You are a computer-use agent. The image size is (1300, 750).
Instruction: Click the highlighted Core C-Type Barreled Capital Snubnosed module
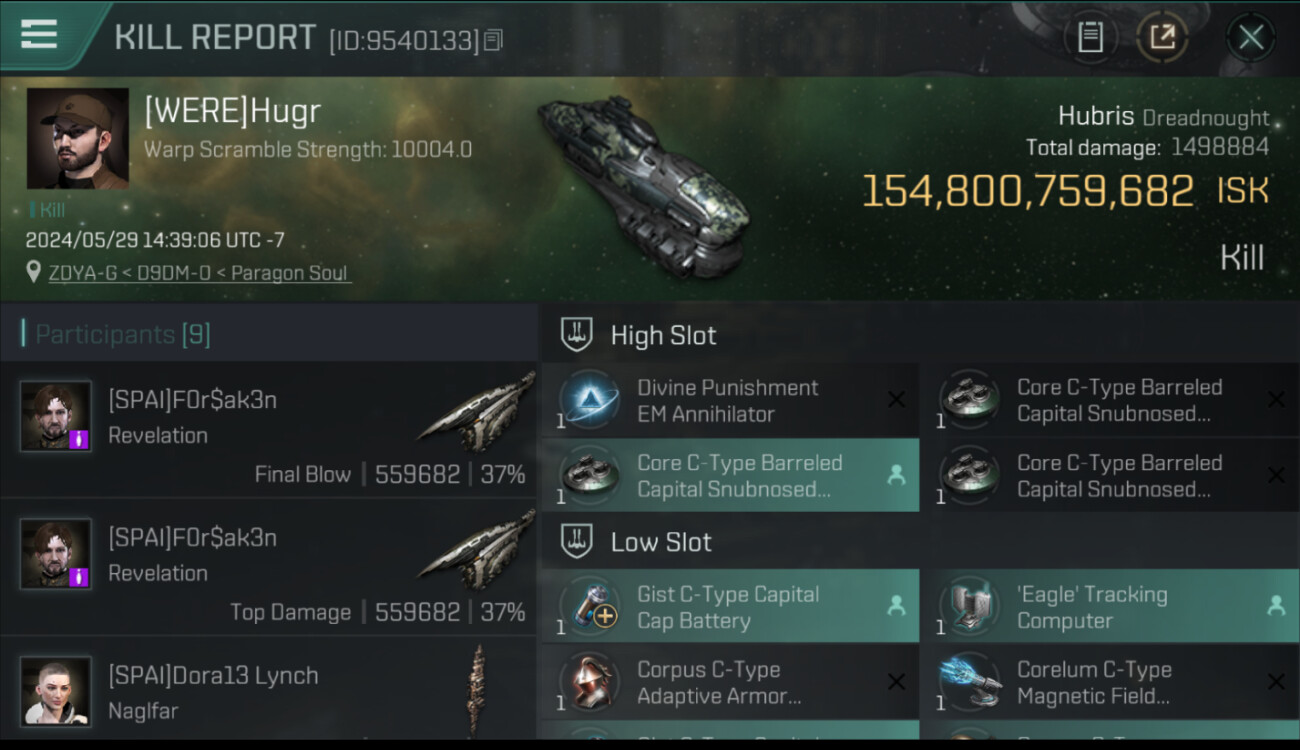click(730, 476)
